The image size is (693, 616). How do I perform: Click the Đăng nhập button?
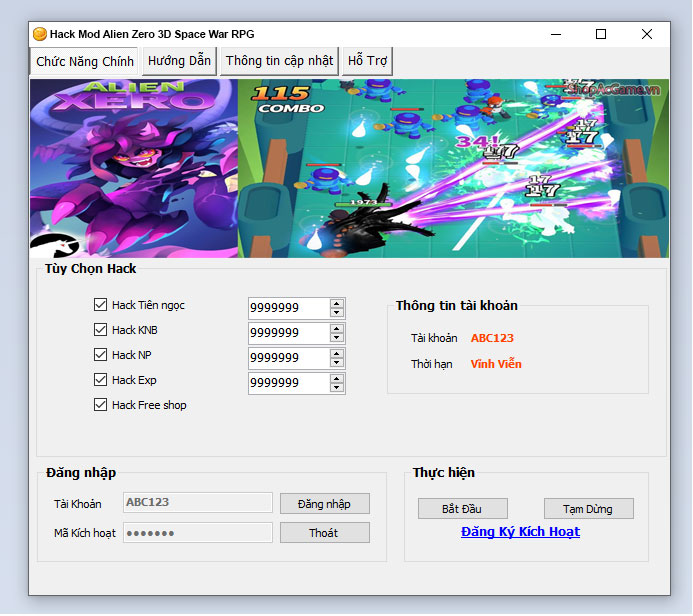click(324, 504)
